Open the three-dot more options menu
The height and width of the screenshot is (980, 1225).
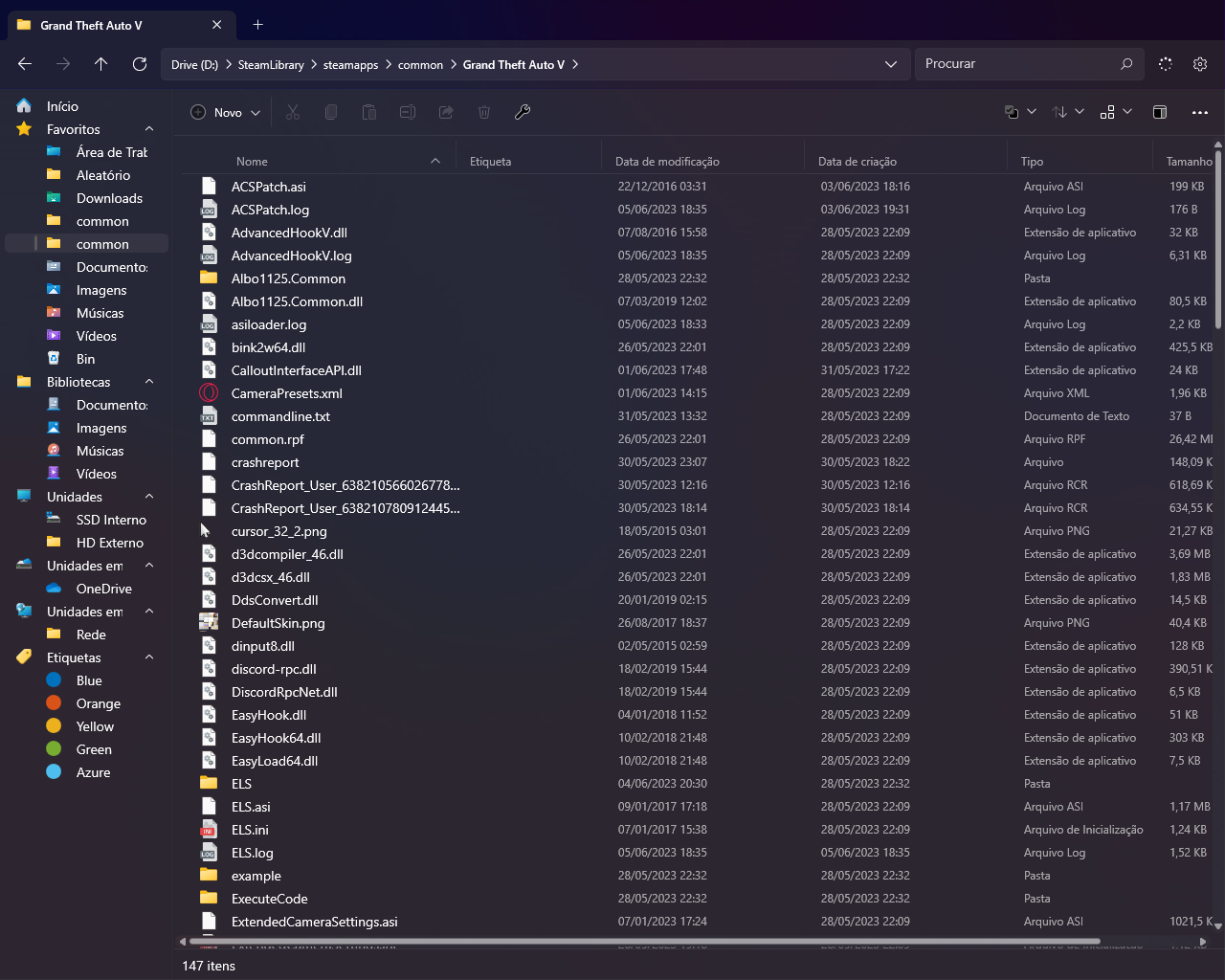tap(1200, 112)
